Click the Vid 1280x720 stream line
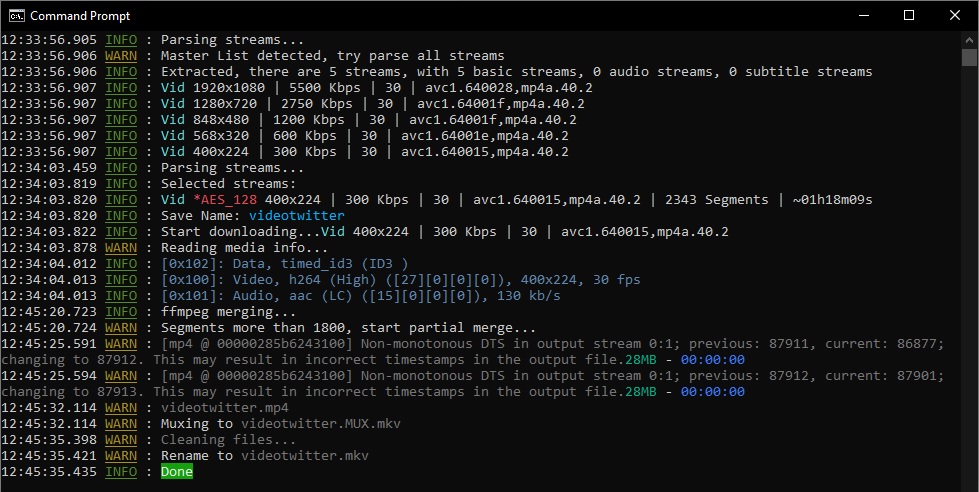The image size is (979, 492). pos(372,104)
